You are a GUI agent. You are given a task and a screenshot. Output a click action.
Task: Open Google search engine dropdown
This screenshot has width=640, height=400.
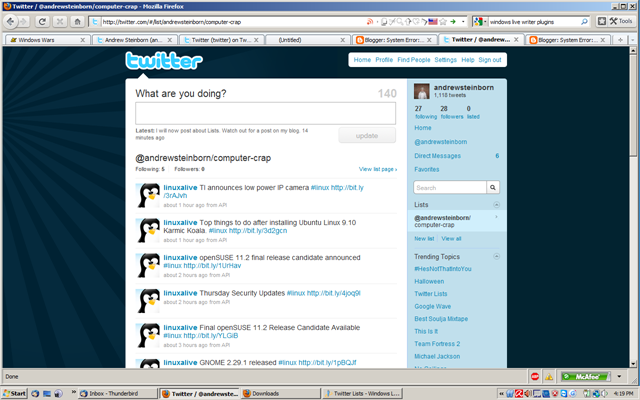click(480, 22)
